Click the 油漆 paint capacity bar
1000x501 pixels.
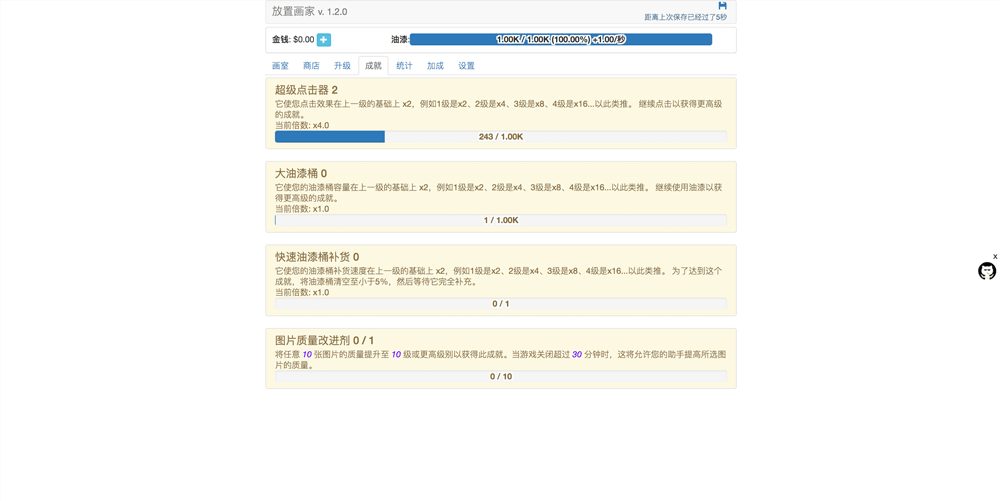560,40
